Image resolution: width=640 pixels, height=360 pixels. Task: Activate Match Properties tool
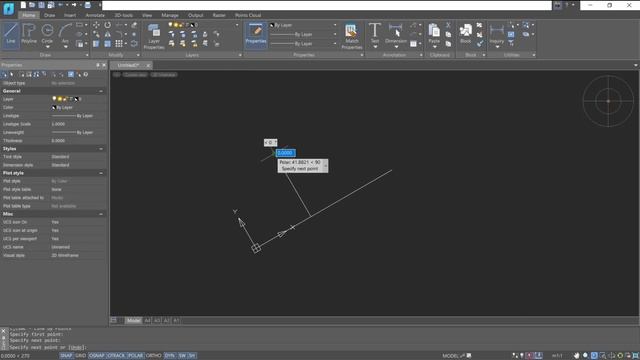pos(351,36)
